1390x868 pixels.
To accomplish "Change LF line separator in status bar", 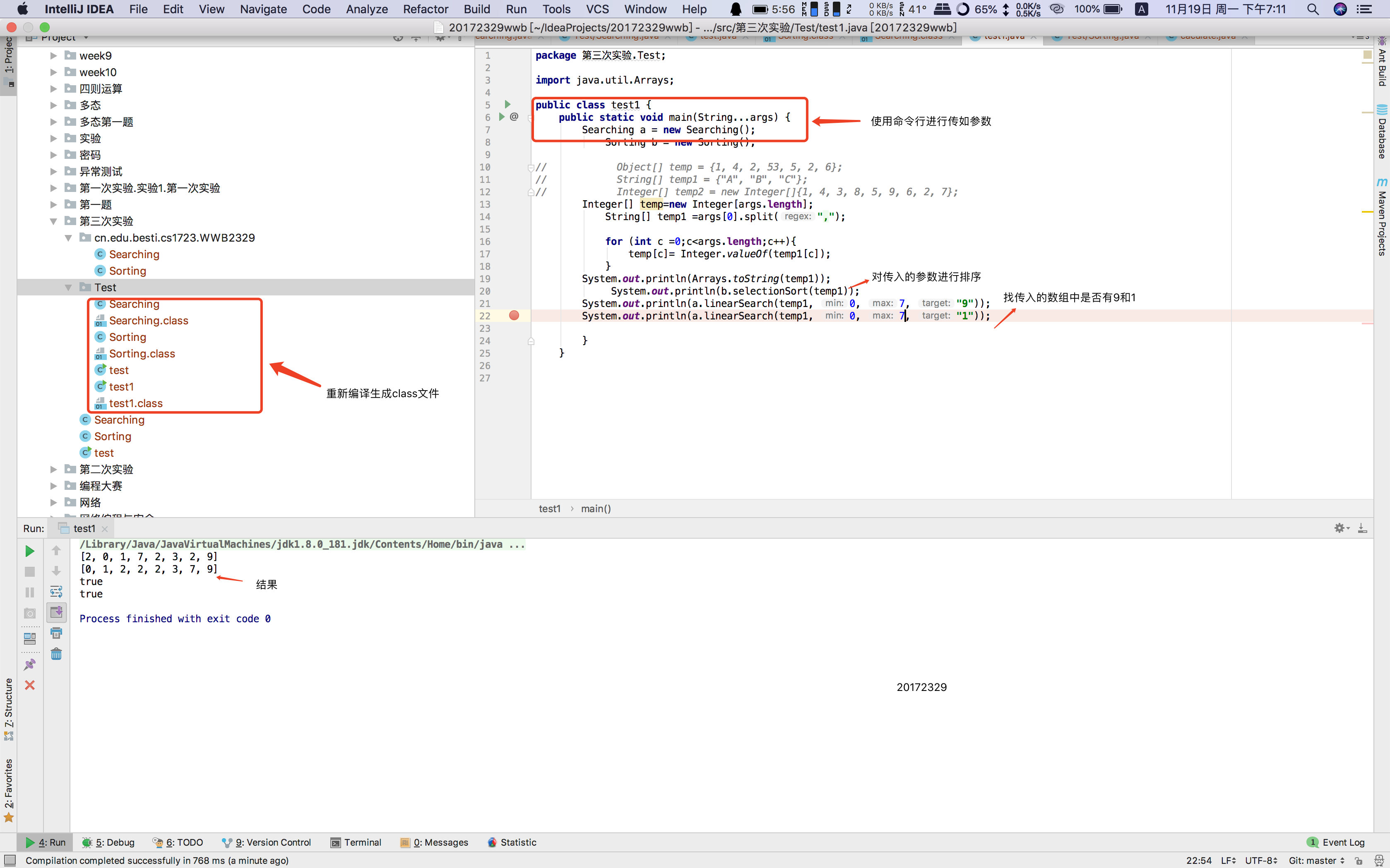I will 1228,860.
